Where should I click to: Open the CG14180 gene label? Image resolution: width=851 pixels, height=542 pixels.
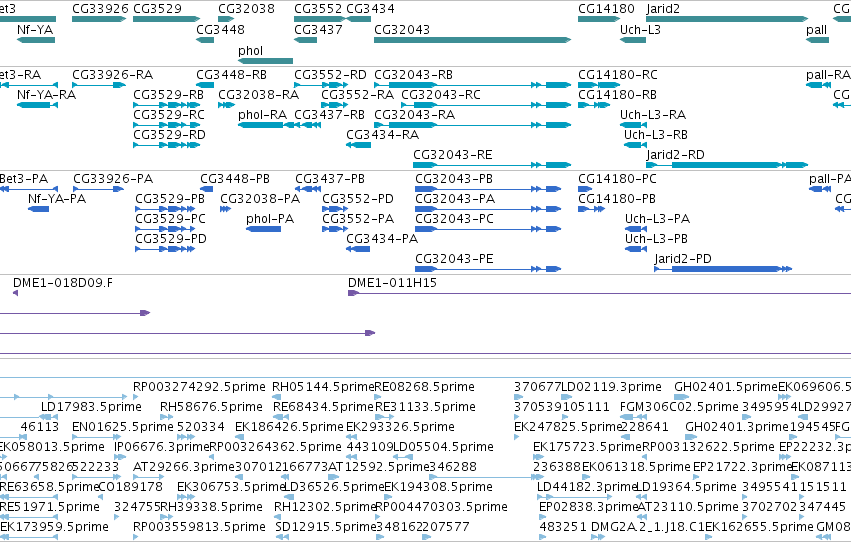tap(606, 9)
